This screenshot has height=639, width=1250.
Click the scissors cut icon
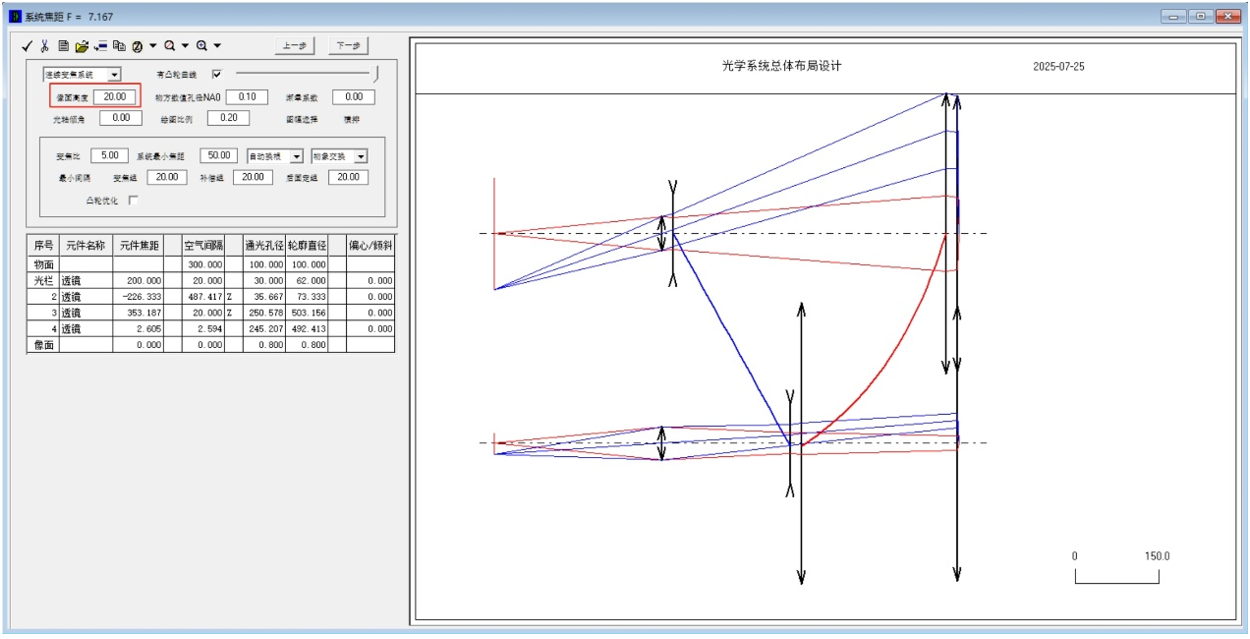pos(45,46)
